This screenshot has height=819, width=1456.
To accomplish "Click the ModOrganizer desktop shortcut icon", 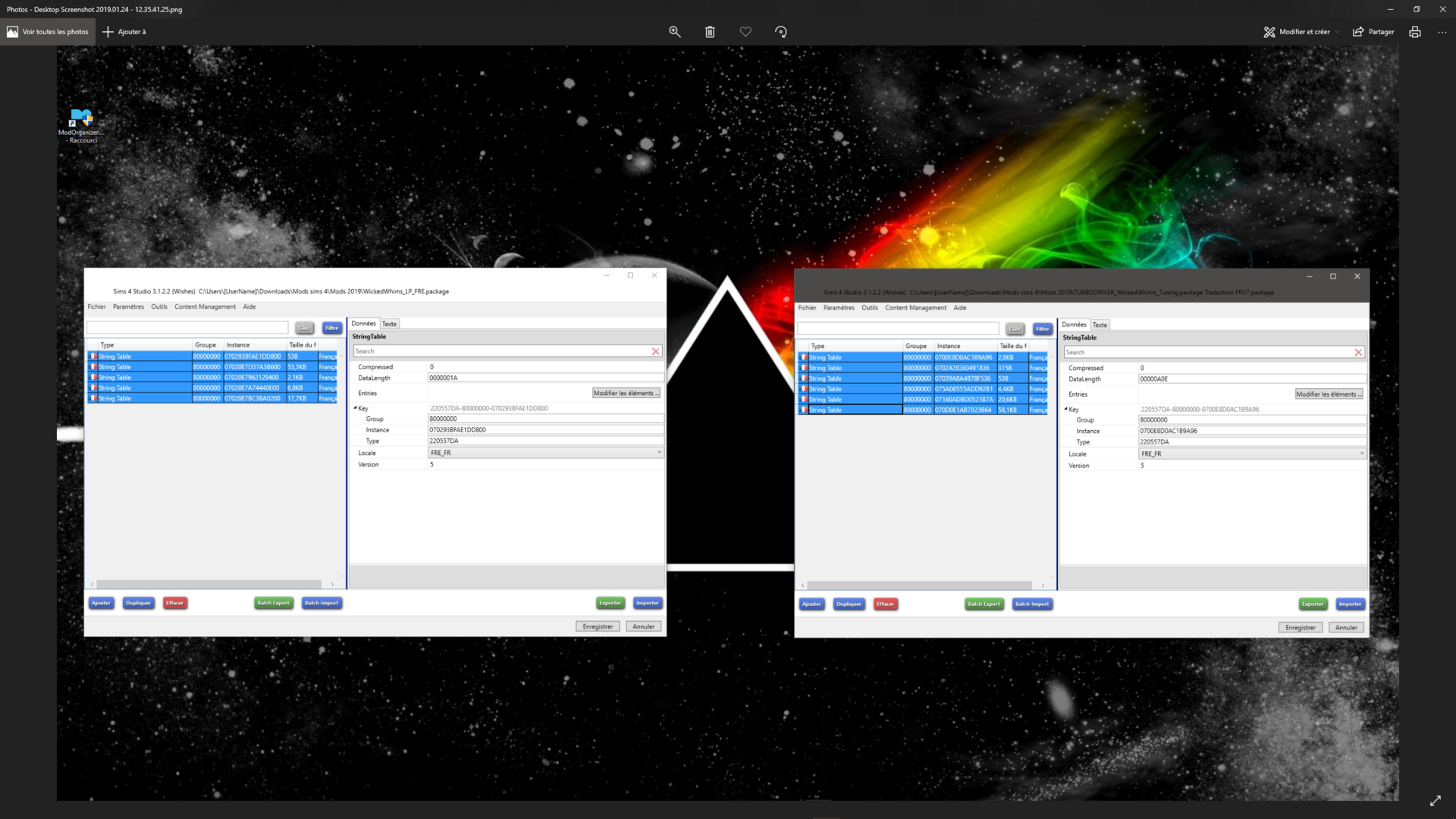I will click(x=81, y=126).
